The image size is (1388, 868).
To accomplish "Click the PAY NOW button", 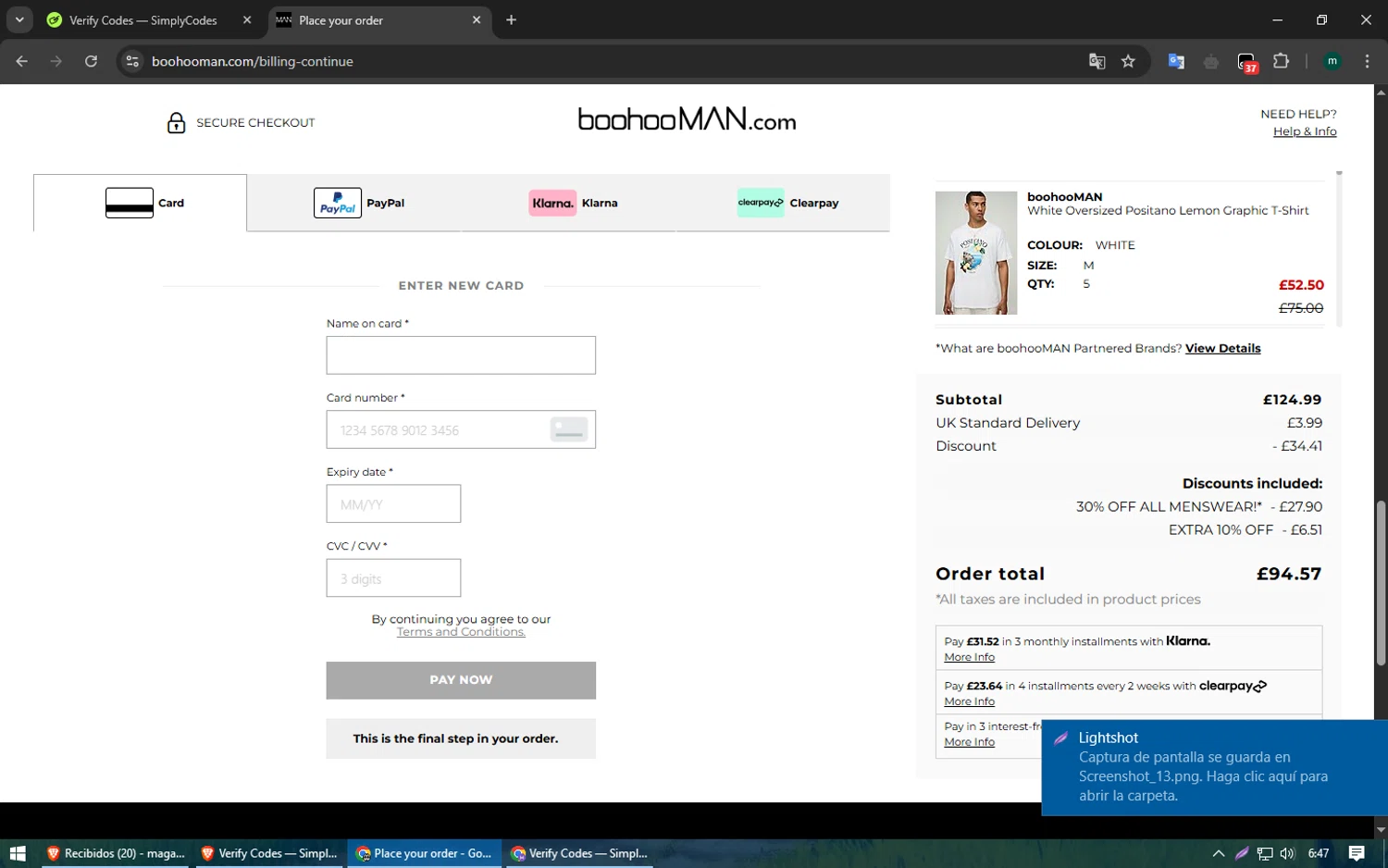I will pos(461,680).
